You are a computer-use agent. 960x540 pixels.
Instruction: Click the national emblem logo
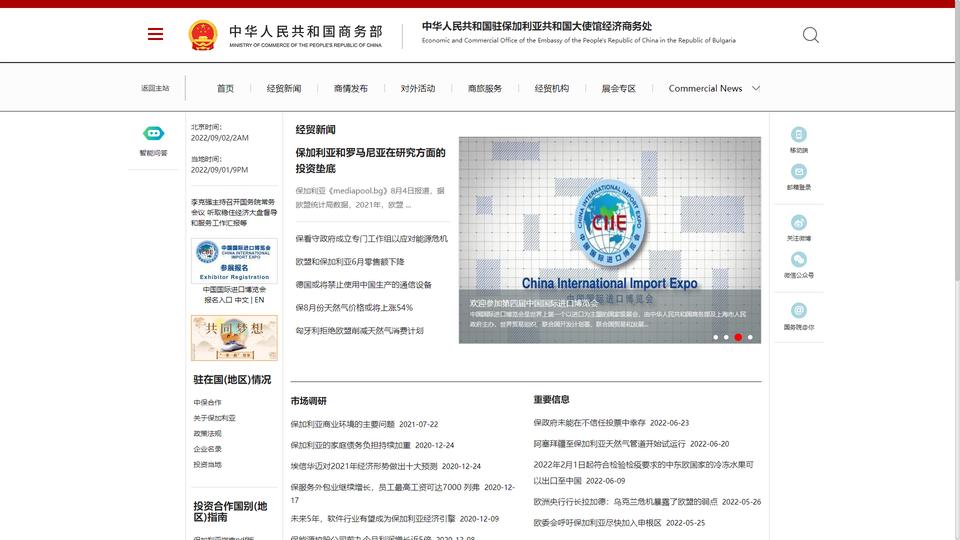(x=203, y=35)
